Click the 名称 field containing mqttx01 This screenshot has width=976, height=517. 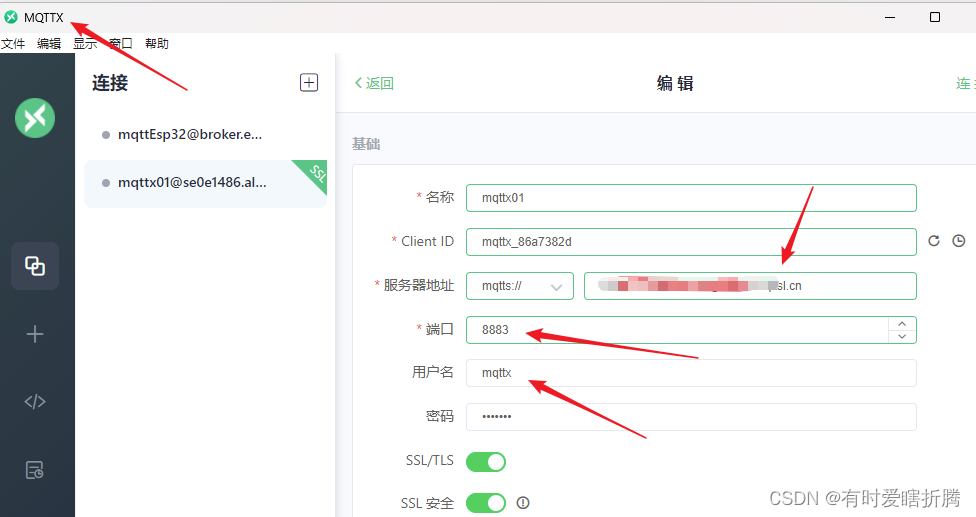tap(691, 198)
